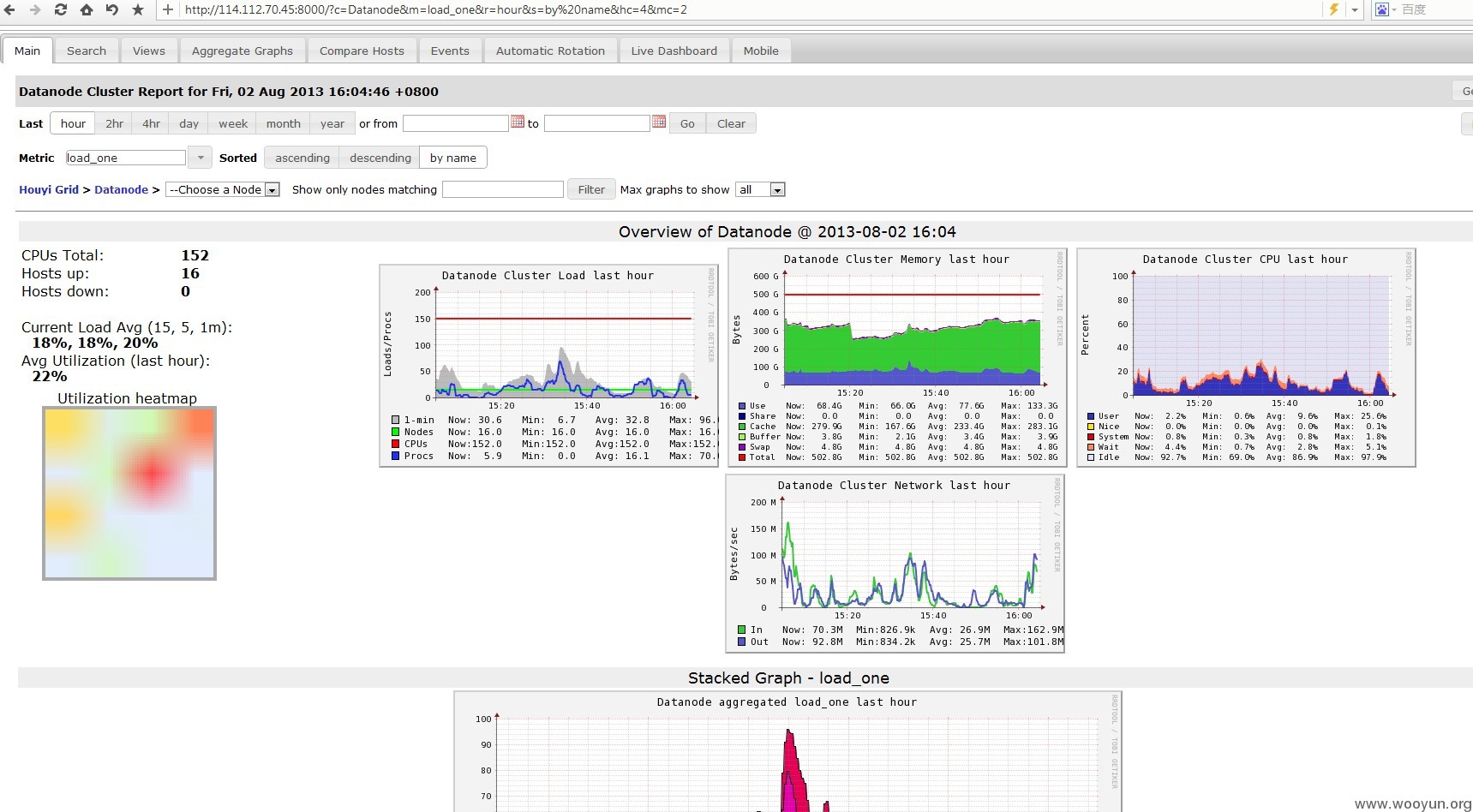1473x812 pixels.
Task: Sort hosts by name
Action: coord(453,158)
